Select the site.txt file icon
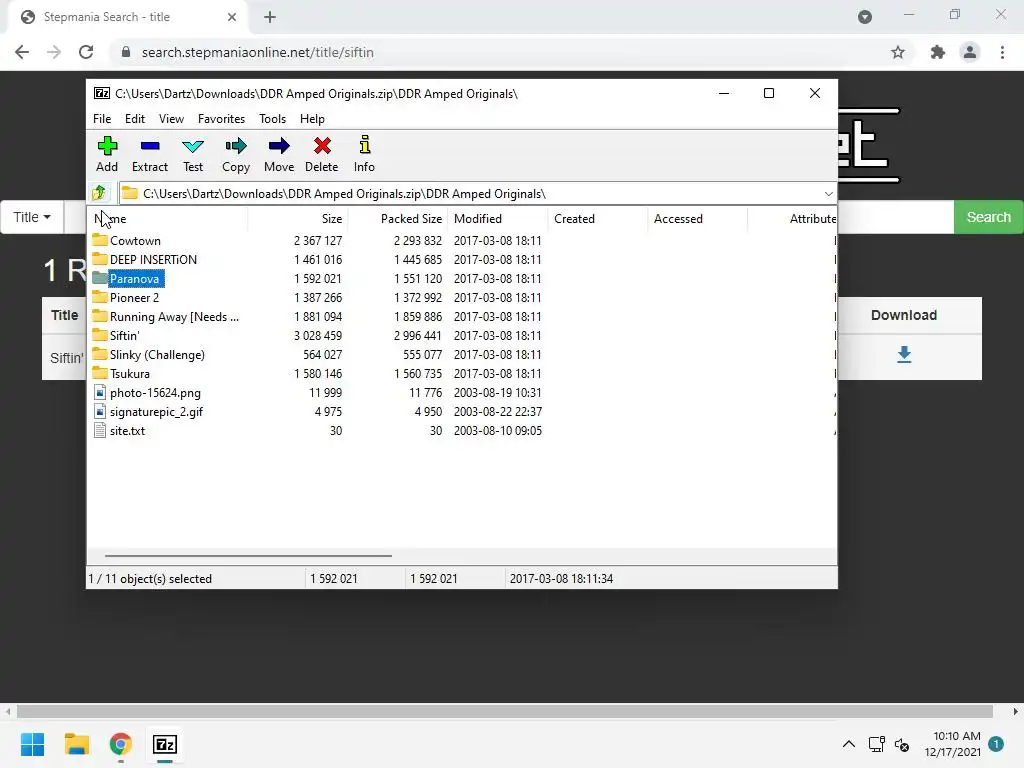1024x768 pixels. [x=99, y=430]
